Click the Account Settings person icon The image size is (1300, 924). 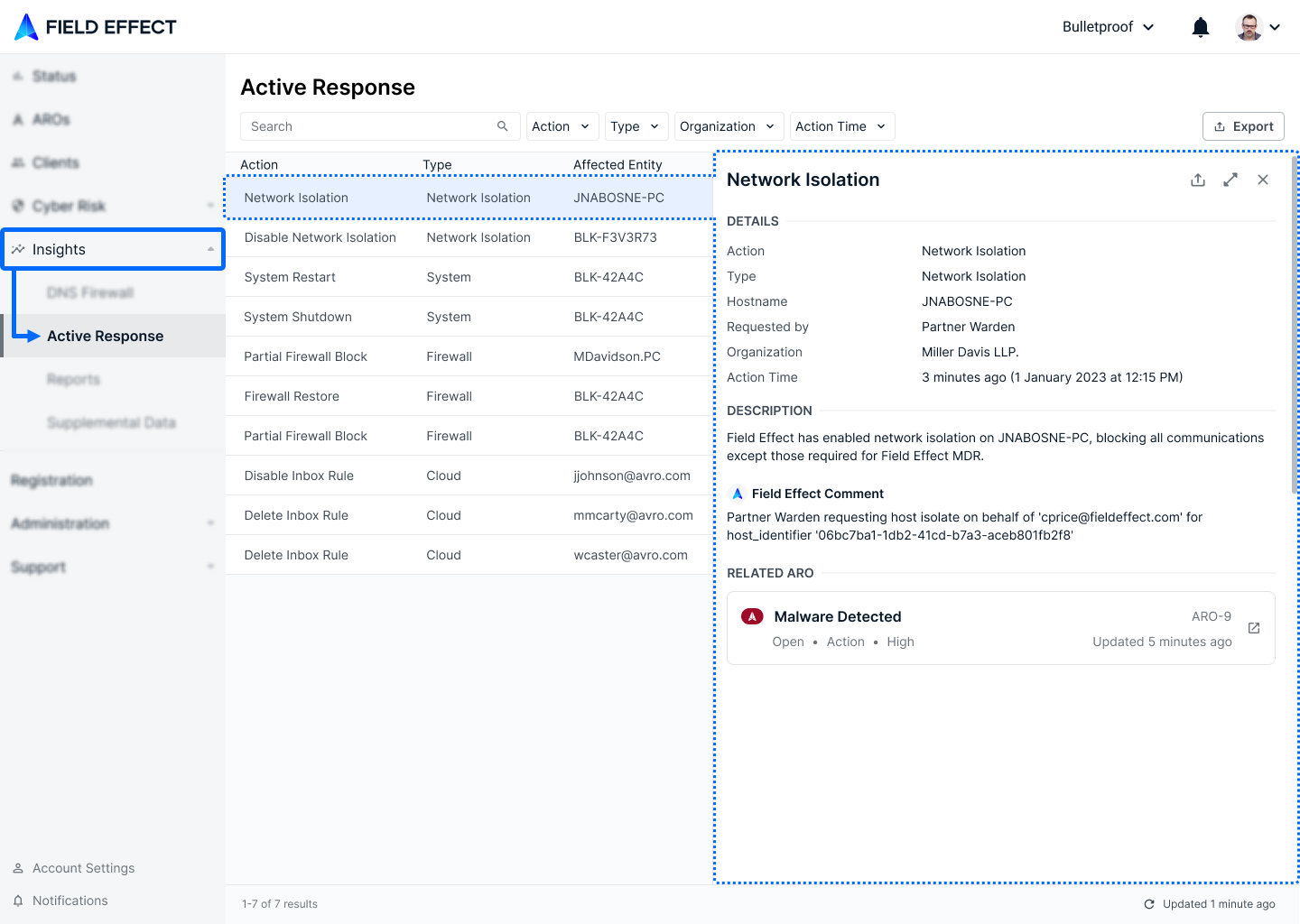point(18,868)
